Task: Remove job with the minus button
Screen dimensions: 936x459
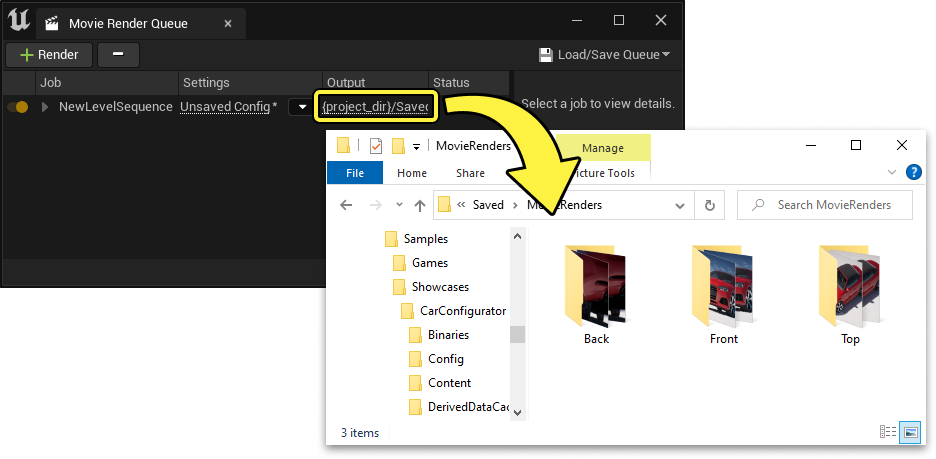Action: point(118,55)
